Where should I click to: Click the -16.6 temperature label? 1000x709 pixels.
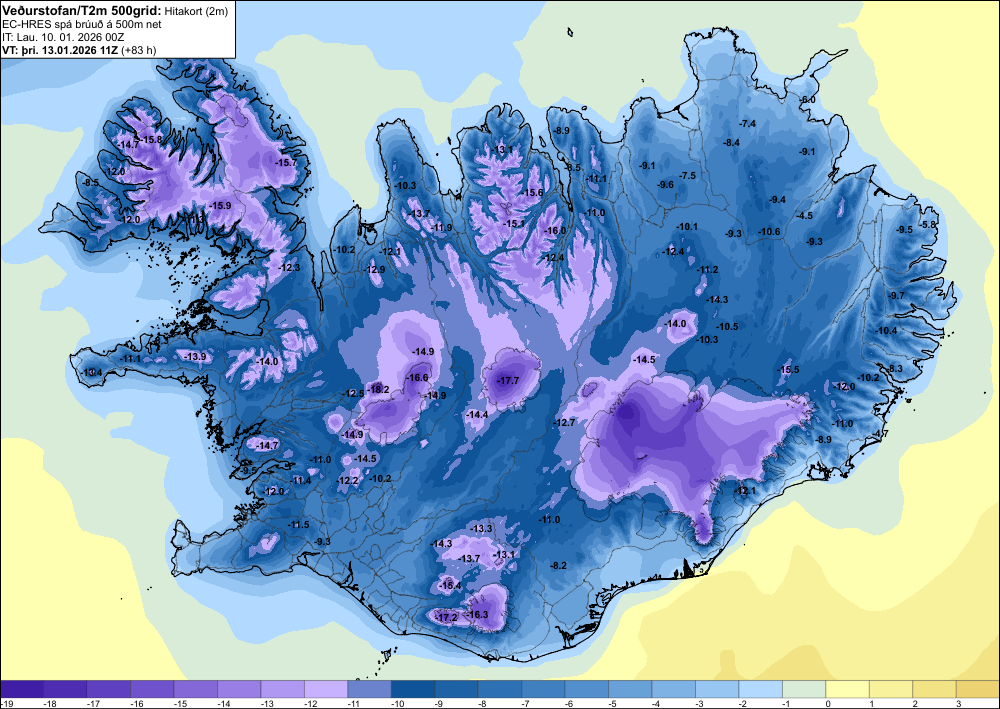point(418,377)
